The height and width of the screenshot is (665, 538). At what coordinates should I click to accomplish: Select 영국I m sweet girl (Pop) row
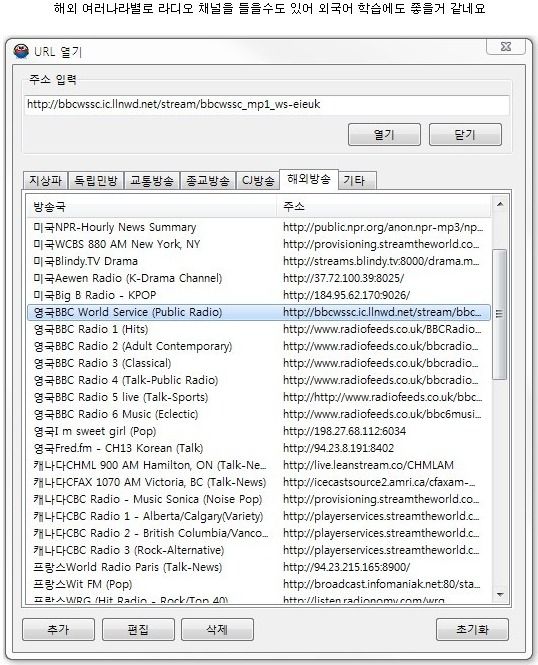259,431
